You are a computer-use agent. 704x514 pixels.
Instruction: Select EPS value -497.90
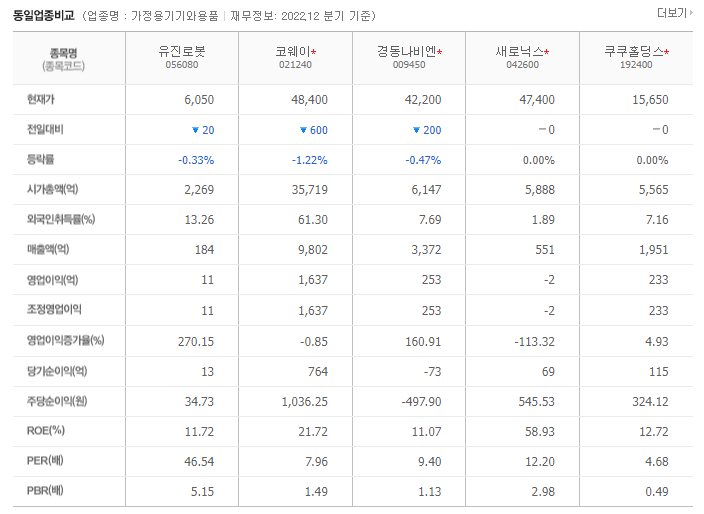[422, 402]
